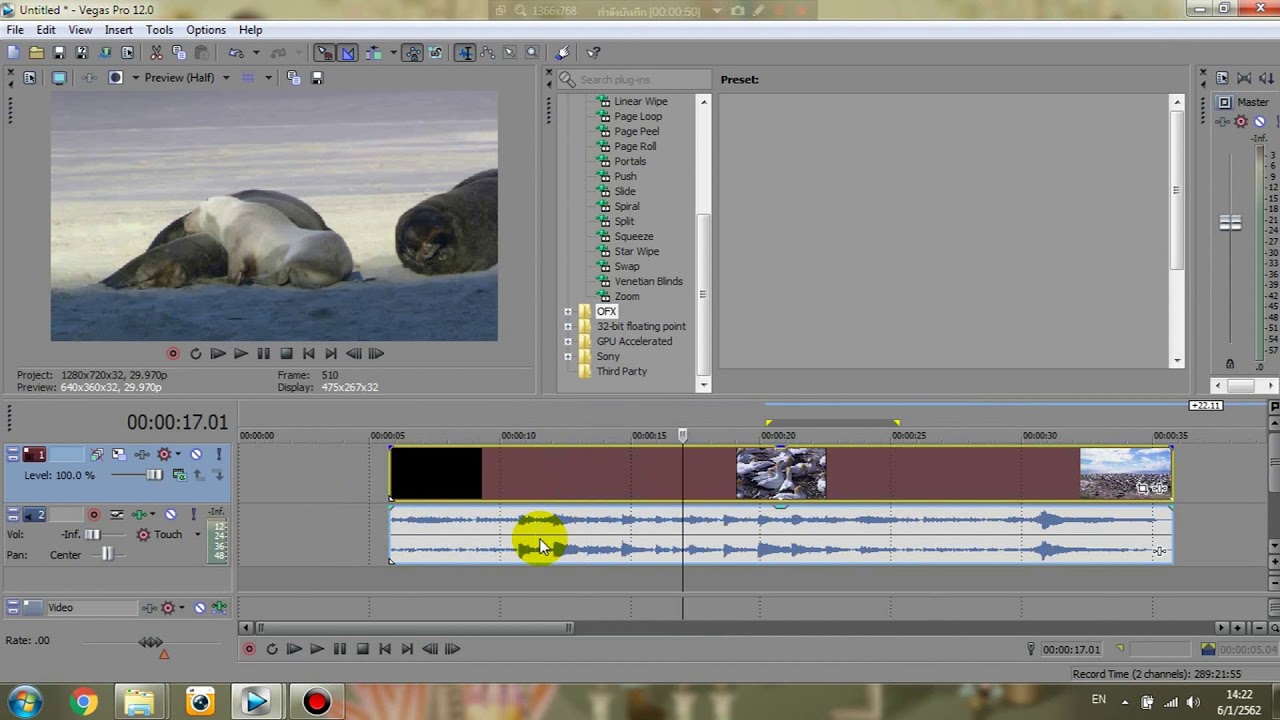Image resolution: width=1280 pixels, height=720 pixels.
Task: Mute video track 1
Action: click(x=196, y=455)
